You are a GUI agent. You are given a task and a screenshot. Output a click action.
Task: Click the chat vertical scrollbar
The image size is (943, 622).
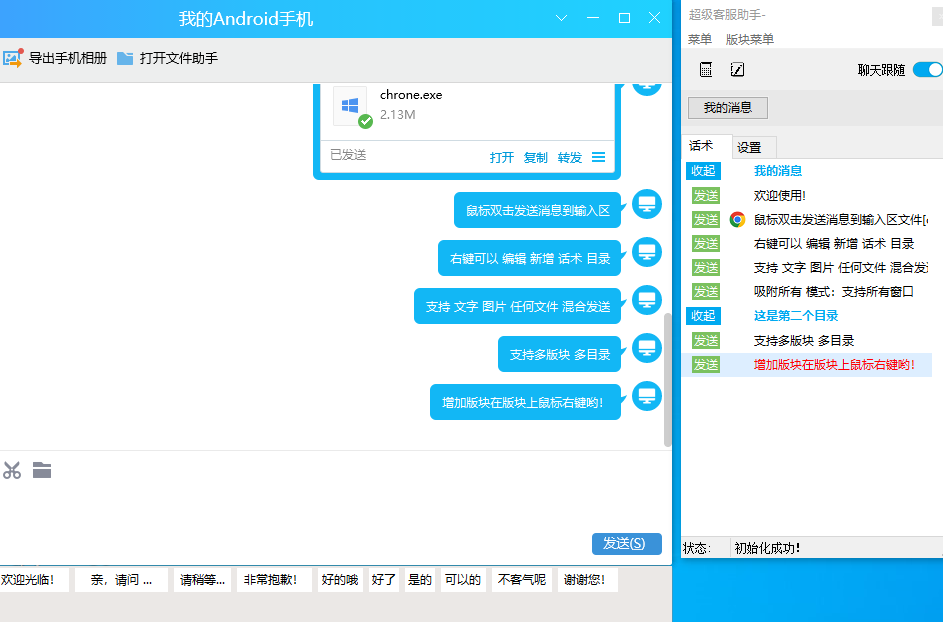click(x=668, y=380)
